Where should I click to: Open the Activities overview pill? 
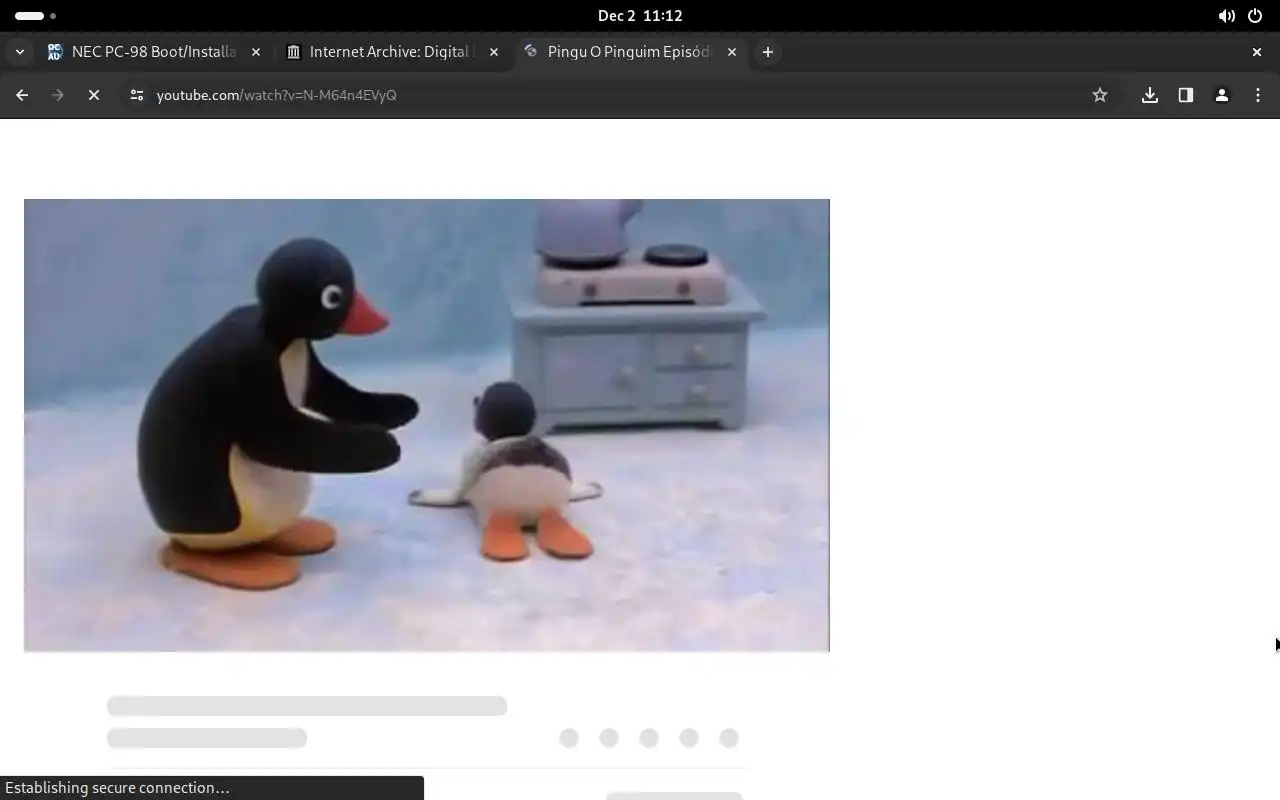(x=36, y=16)
